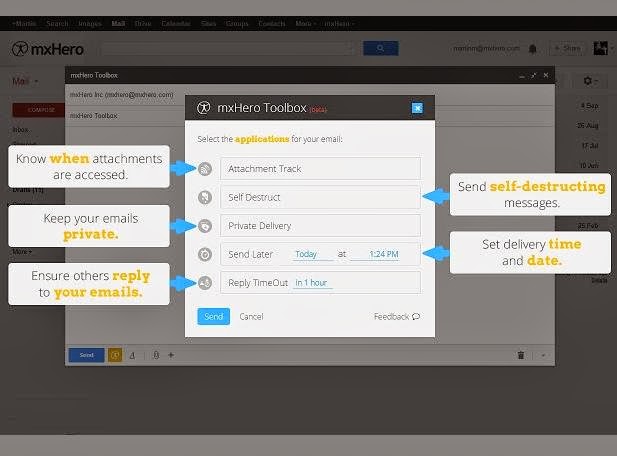Select the Self Destruct option field

[320, 197]
